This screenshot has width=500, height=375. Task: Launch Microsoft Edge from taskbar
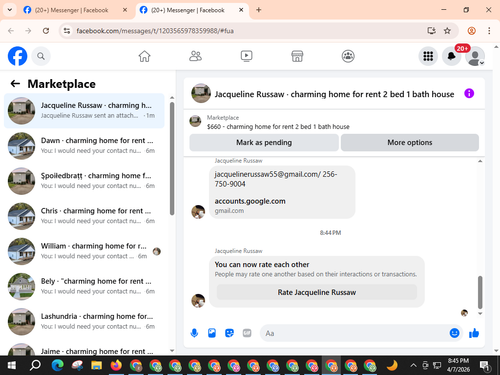point(58,366)
